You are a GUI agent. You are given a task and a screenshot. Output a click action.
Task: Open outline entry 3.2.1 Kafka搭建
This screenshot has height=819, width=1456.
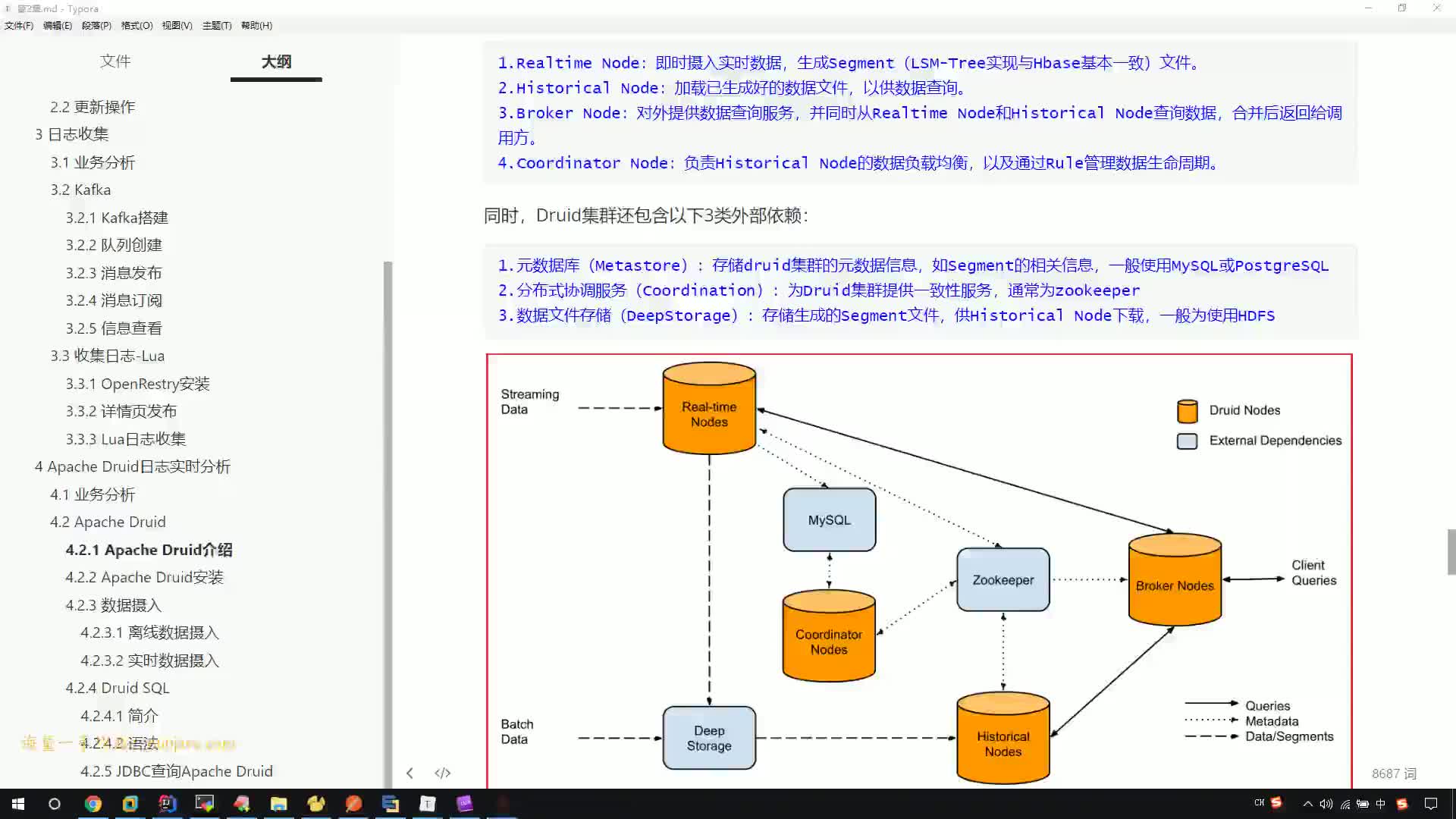pos(117,218)
